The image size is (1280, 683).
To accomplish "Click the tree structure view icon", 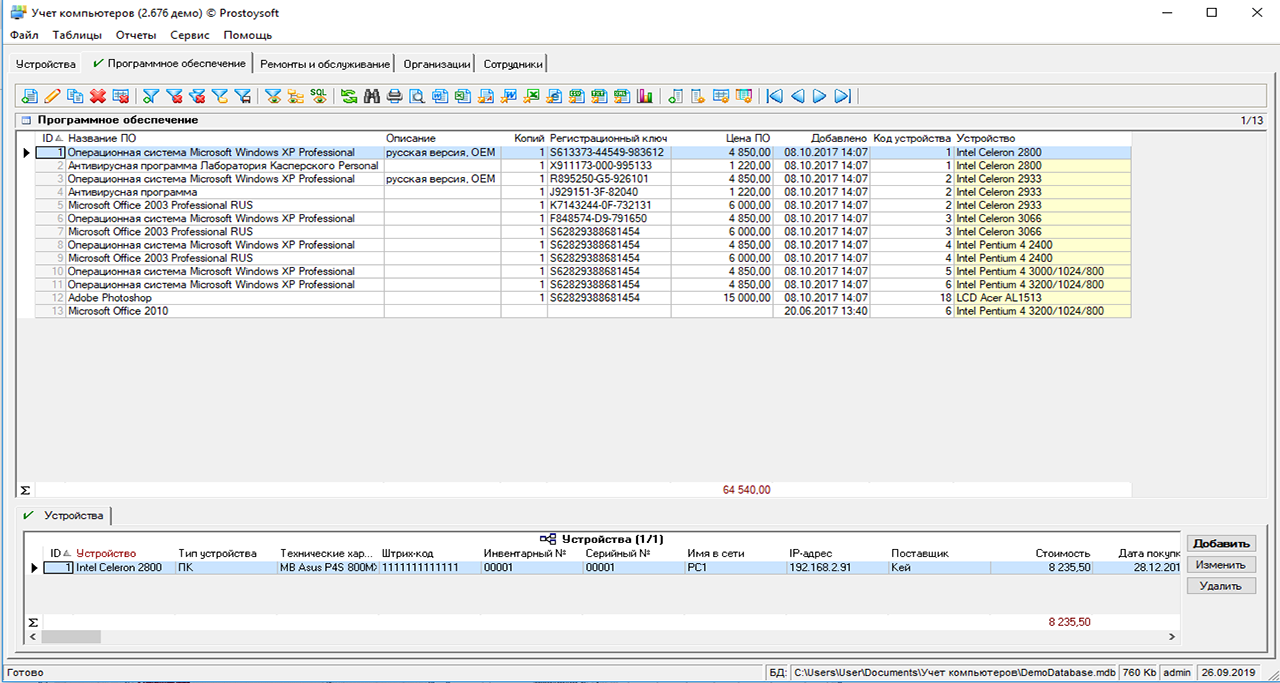I will coord(295,96).
